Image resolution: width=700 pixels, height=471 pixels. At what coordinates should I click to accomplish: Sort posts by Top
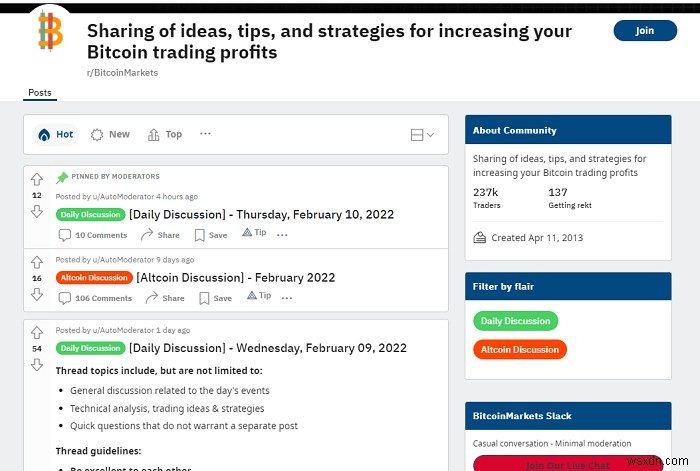165,134
